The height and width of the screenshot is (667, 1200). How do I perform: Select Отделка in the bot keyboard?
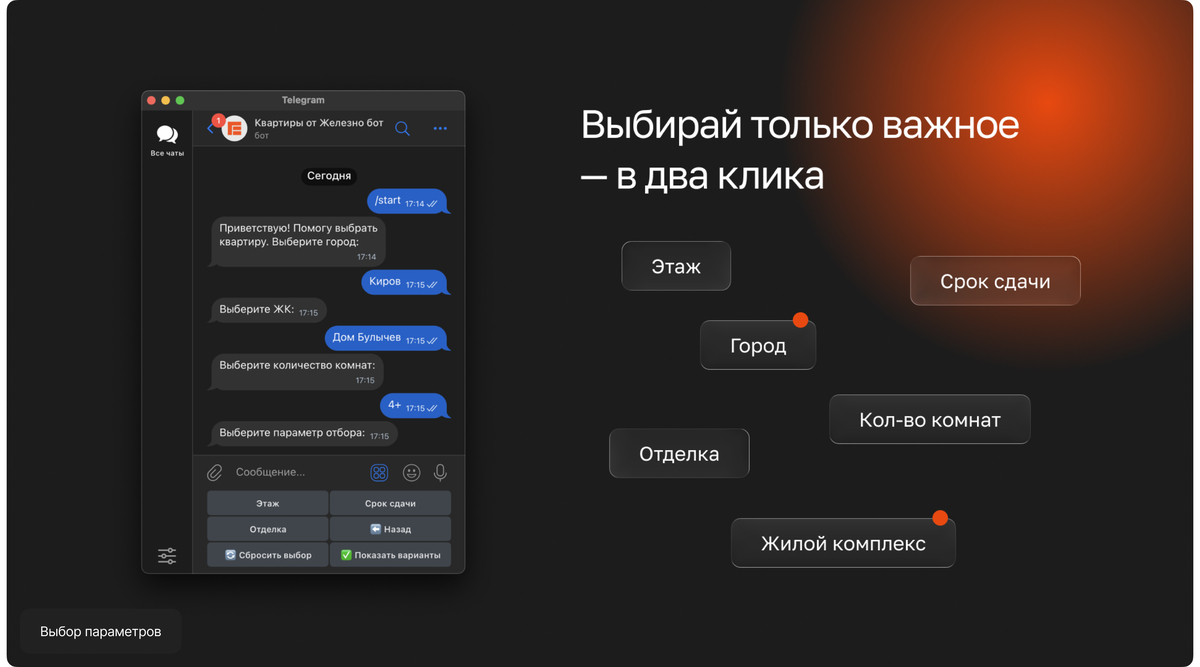pos(268,529)
